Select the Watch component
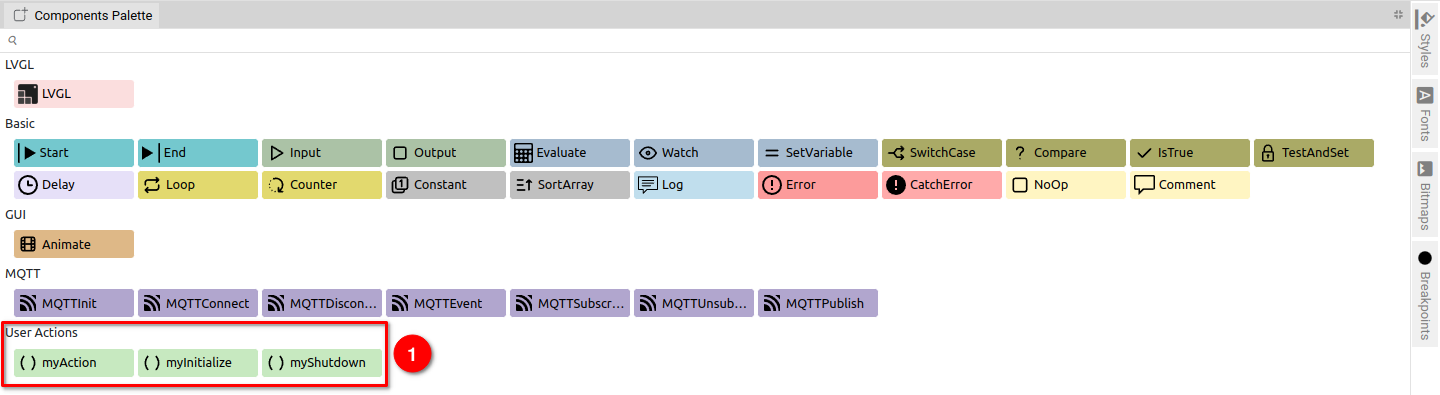This screenshot has width=1440, height=395. click(x=694, y=153)
